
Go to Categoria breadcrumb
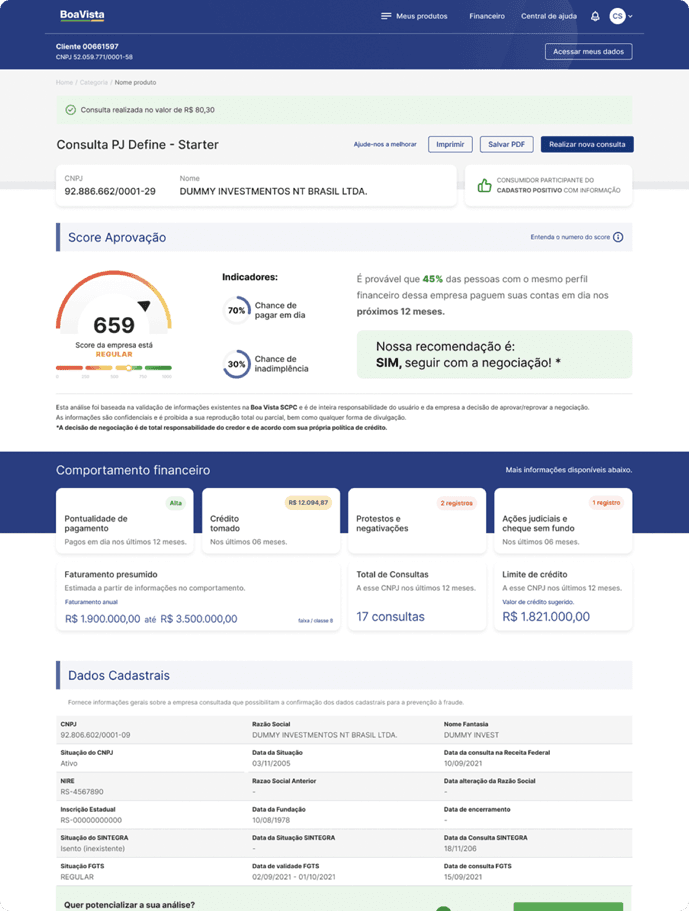(94, 83)
